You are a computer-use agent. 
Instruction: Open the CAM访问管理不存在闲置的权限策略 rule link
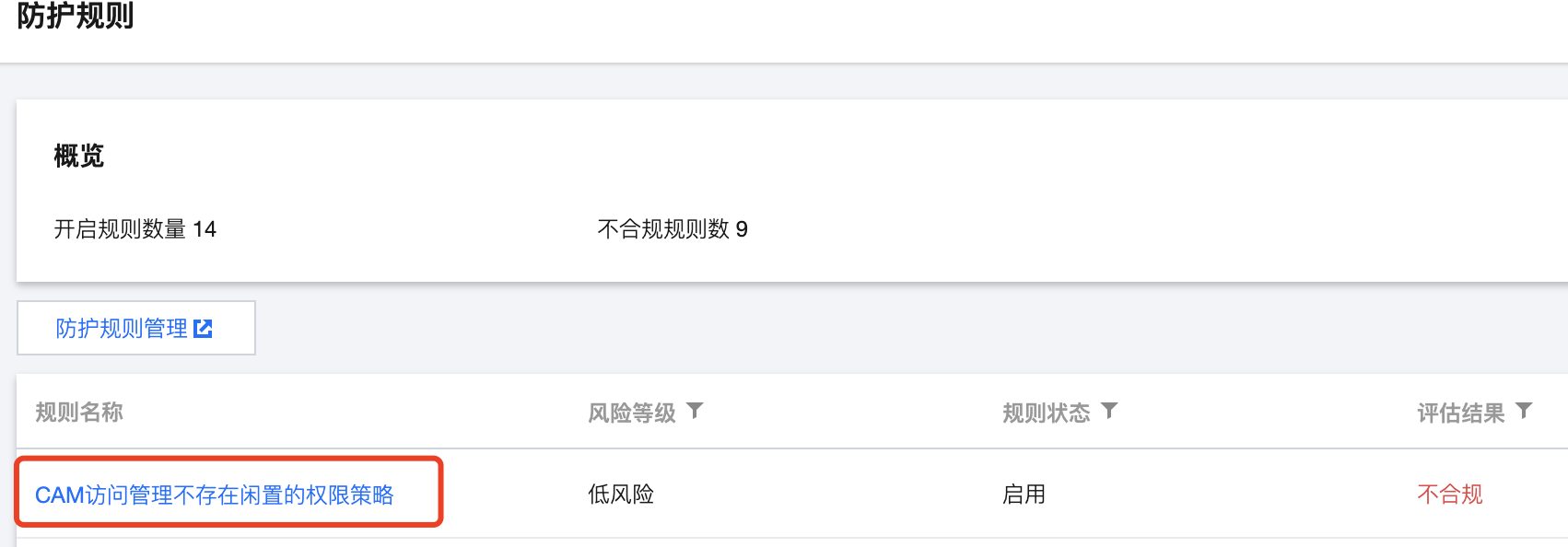click(x=215, y=495)
